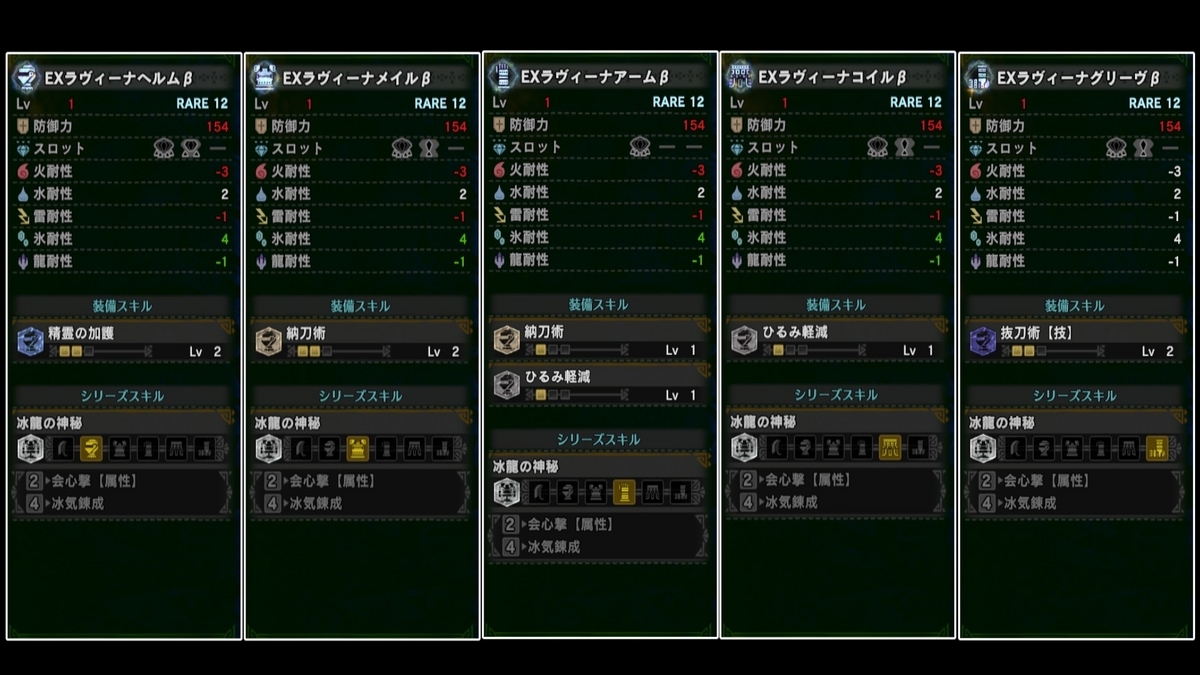Viewport: 1200px width, 675px height.
Task: Select the ひるみ軽減 skill icon on coil panel
Action: point(745,340)
